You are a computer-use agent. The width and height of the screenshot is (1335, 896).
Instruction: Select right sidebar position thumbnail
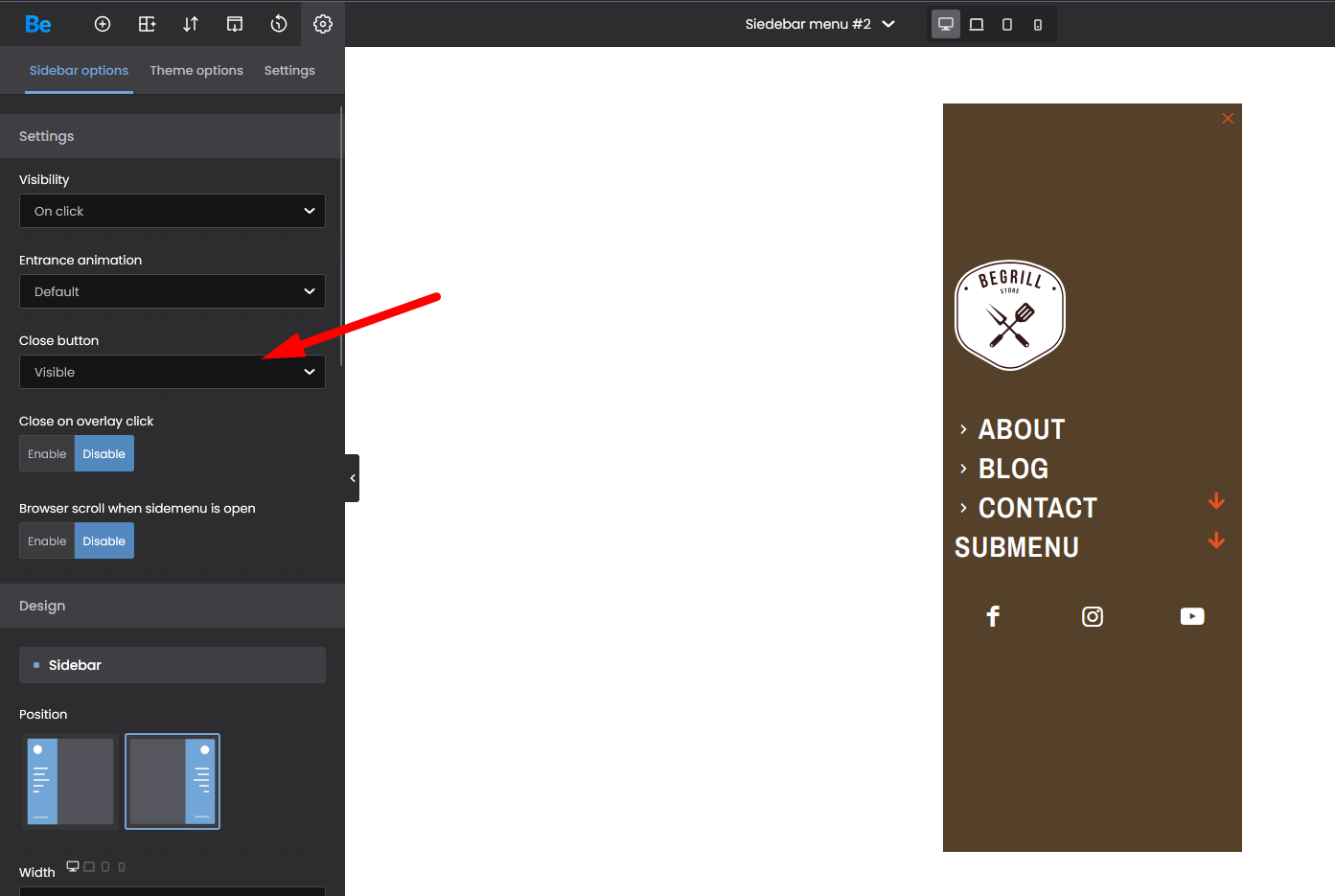[x=173, y=781]
